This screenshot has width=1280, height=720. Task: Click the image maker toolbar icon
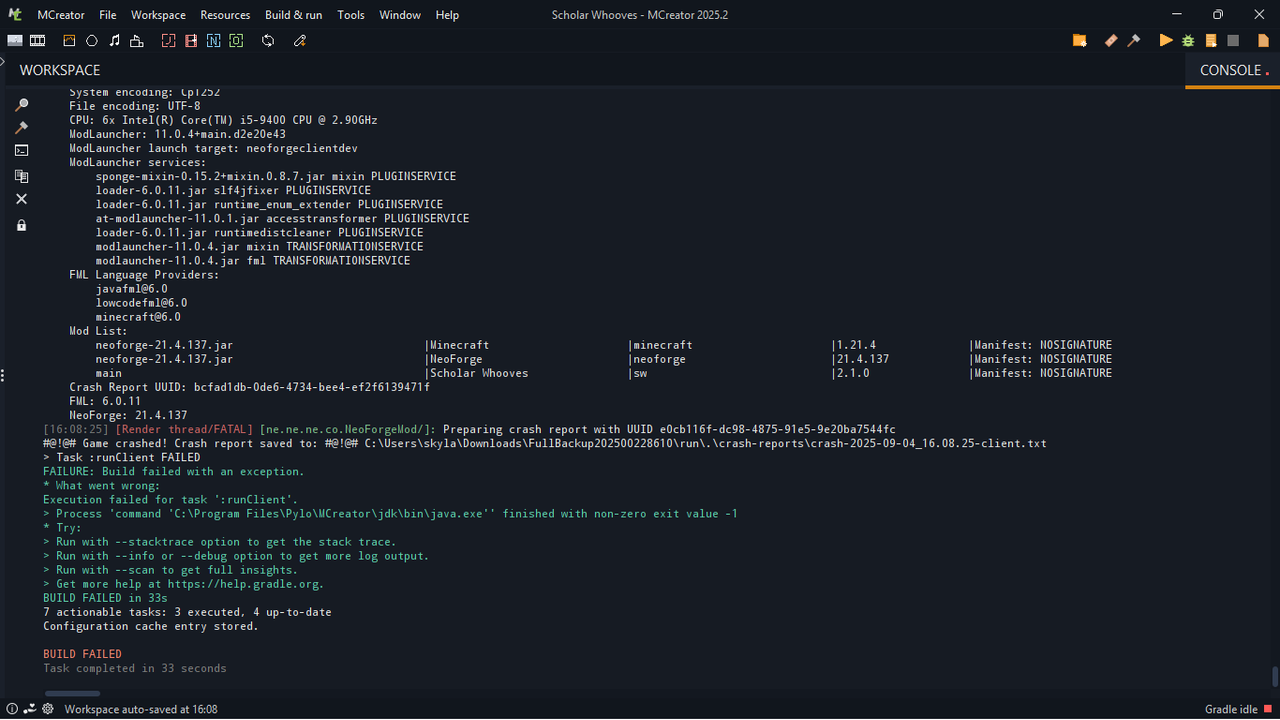15,41
